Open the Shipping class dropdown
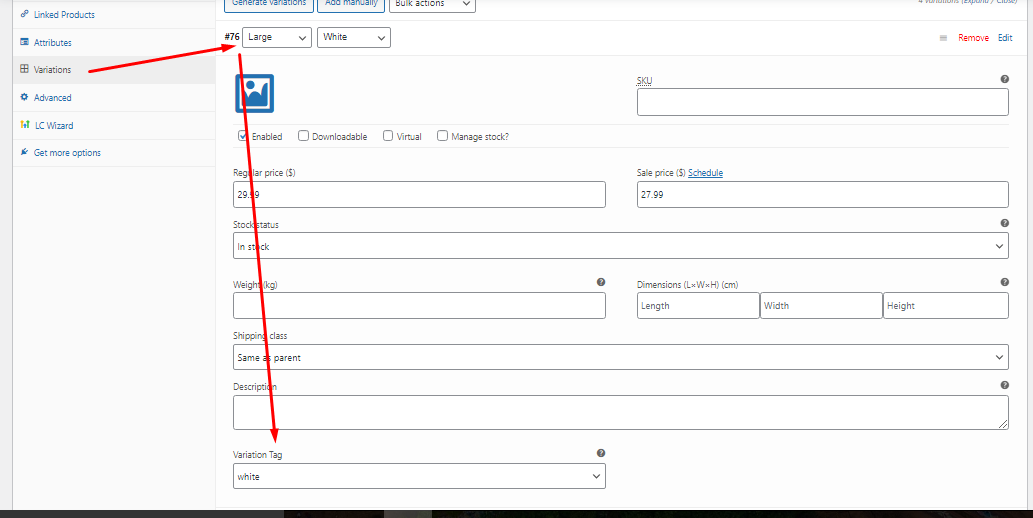 (x=620, y=357)
